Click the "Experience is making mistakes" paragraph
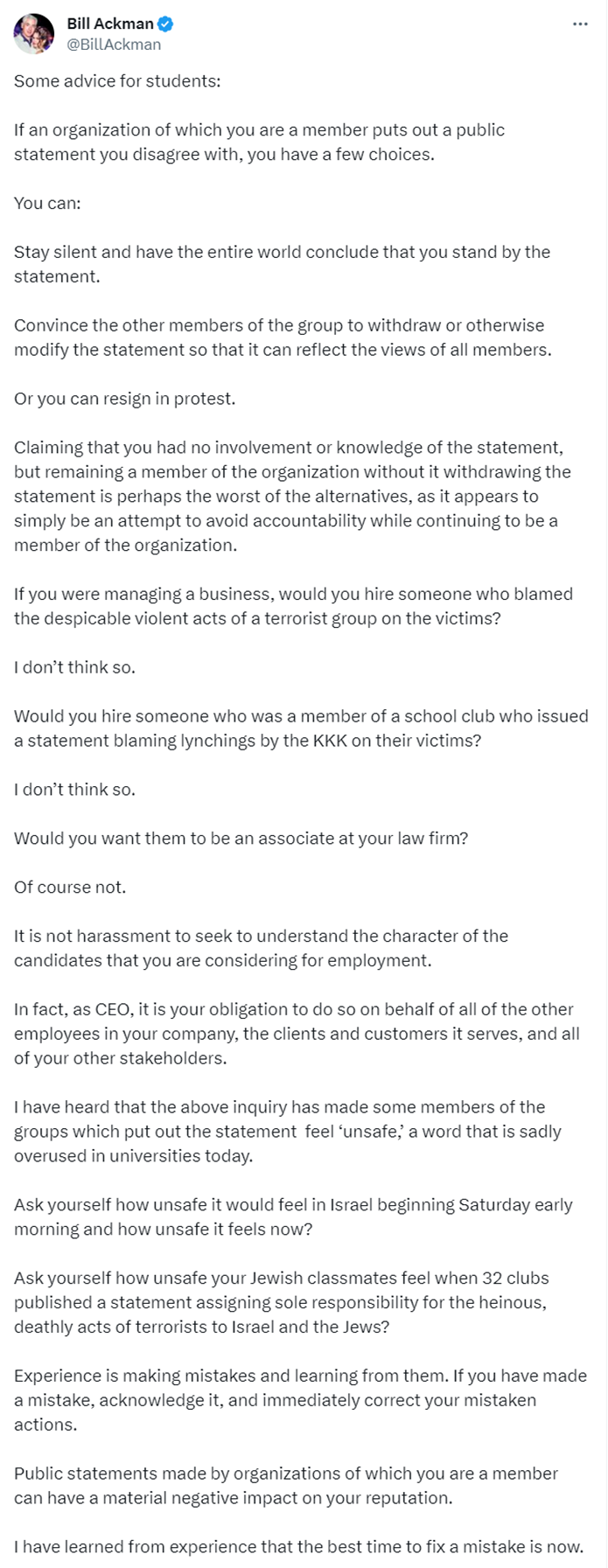 [300, 1399]
